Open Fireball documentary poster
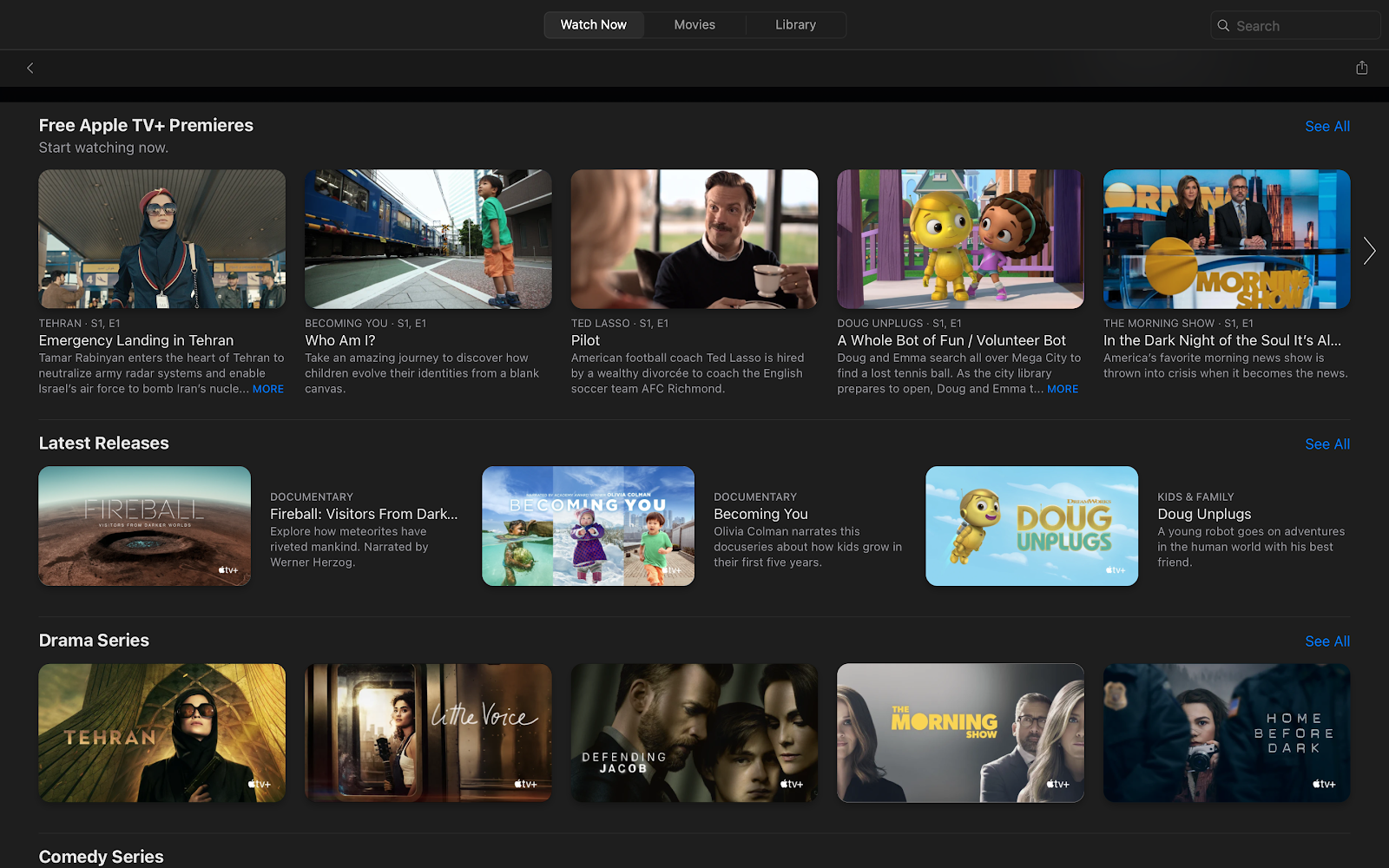The width and height of the screenshot is (1389, 868). tap(145, 526)
